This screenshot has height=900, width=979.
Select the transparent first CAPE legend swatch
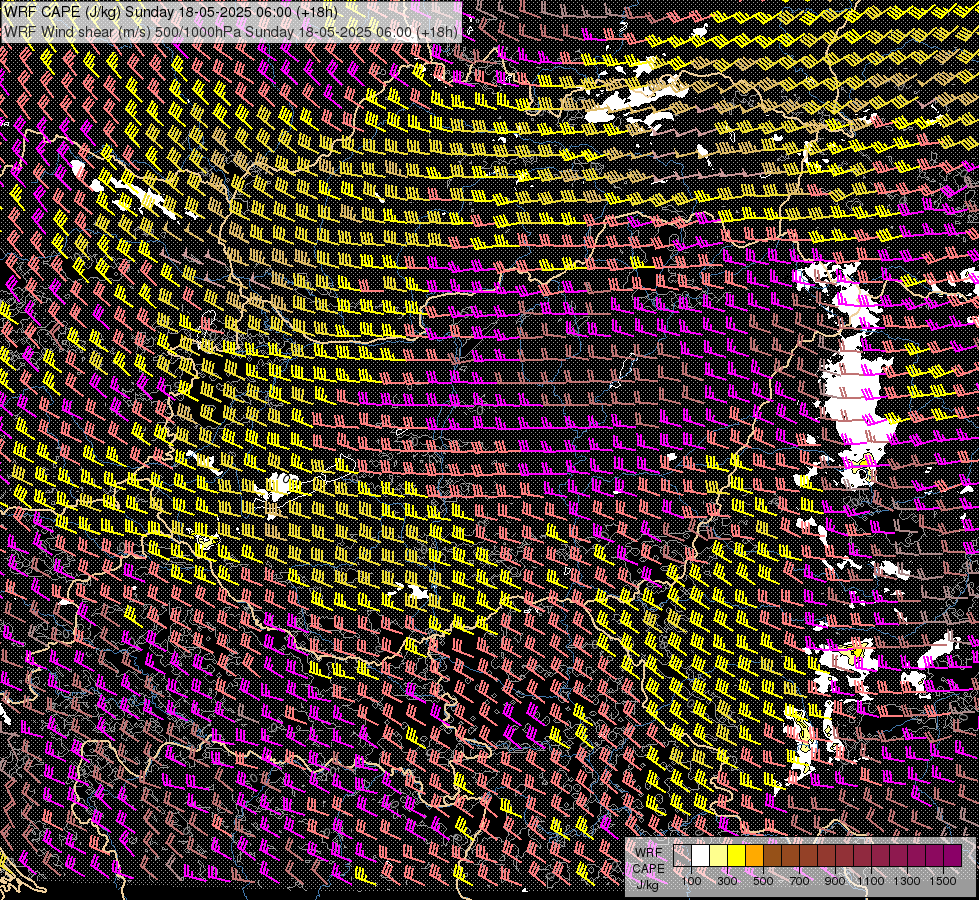coord(682,855)
